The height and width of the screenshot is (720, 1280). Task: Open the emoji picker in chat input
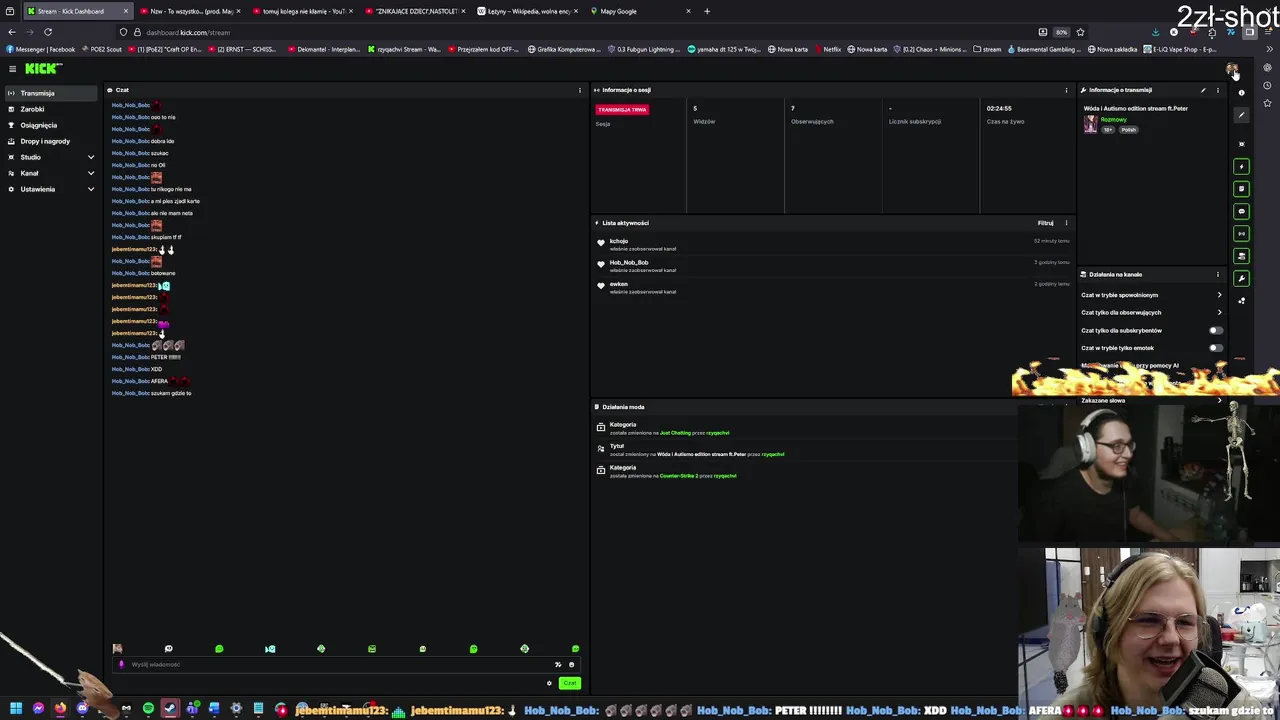coord(571,664)
